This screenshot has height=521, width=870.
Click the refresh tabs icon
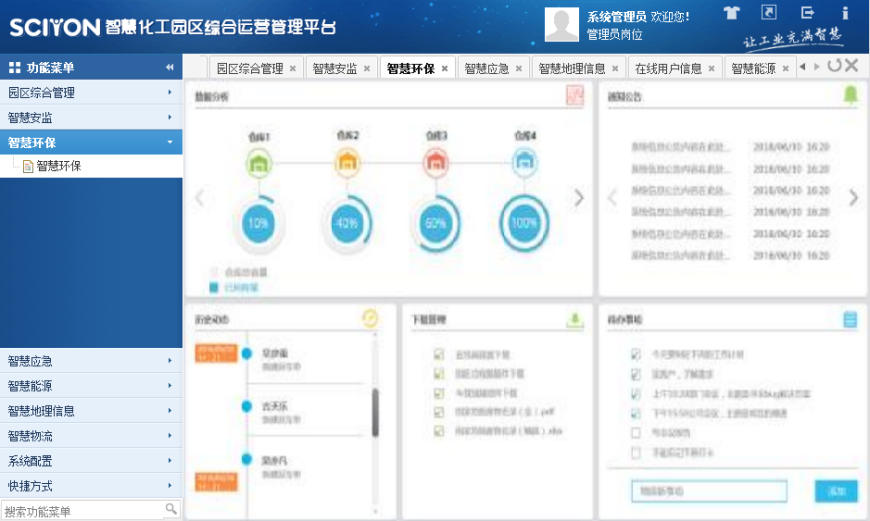[x=833, y=66]
